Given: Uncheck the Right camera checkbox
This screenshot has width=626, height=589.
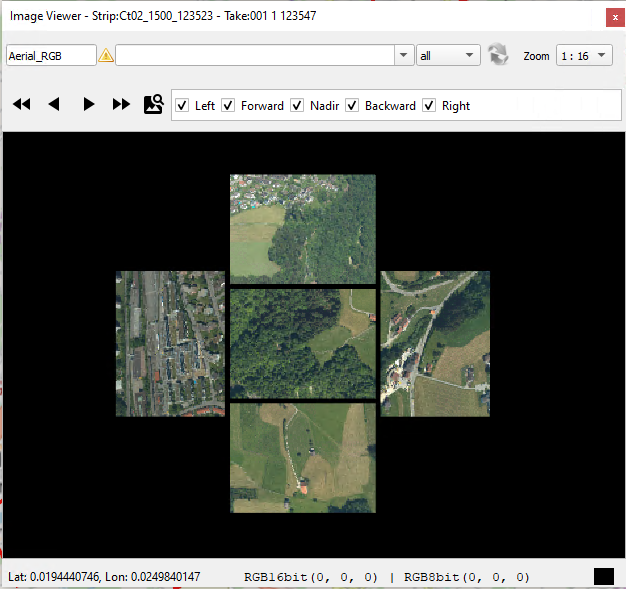Looking at the screenshot, I should point(429,105).
